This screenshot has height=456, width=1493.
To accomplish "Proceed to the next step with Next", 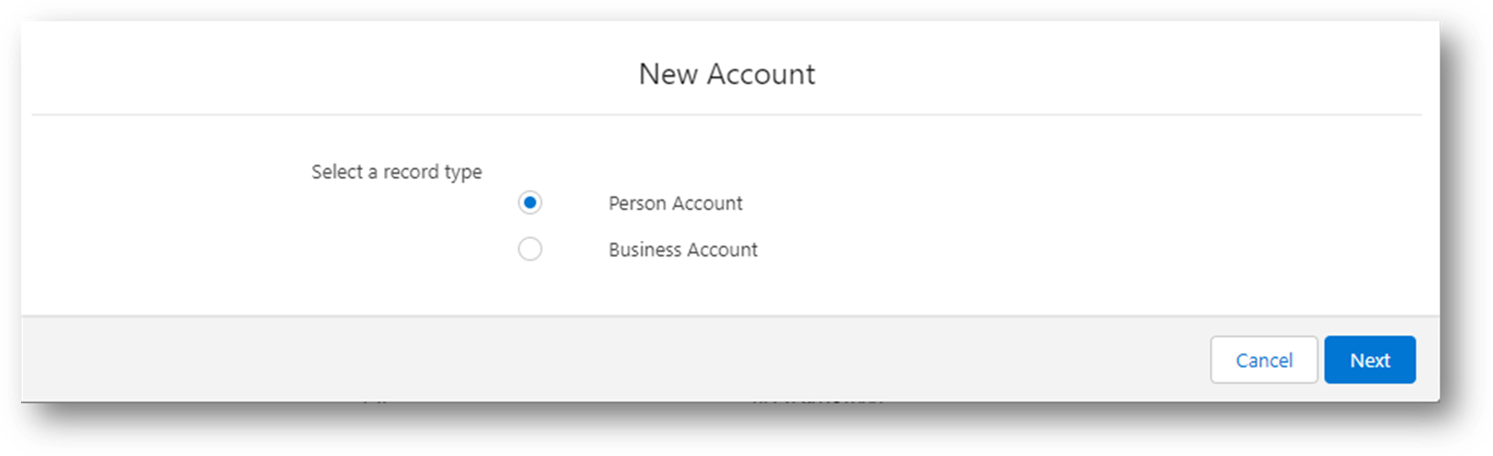I will [x=1370, y=360].
